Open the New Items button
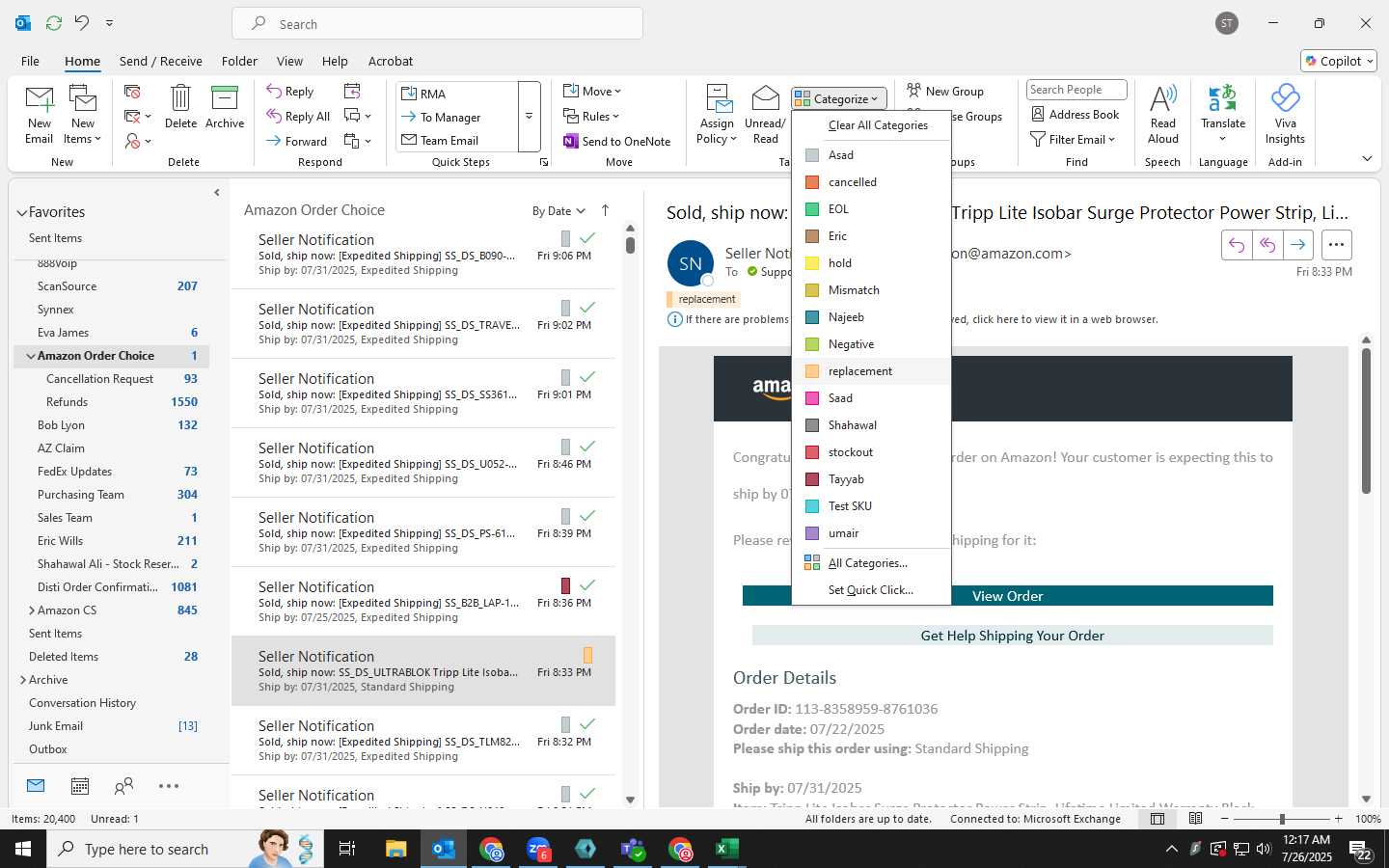1389x868 pixels. click(x=83, y=115)
